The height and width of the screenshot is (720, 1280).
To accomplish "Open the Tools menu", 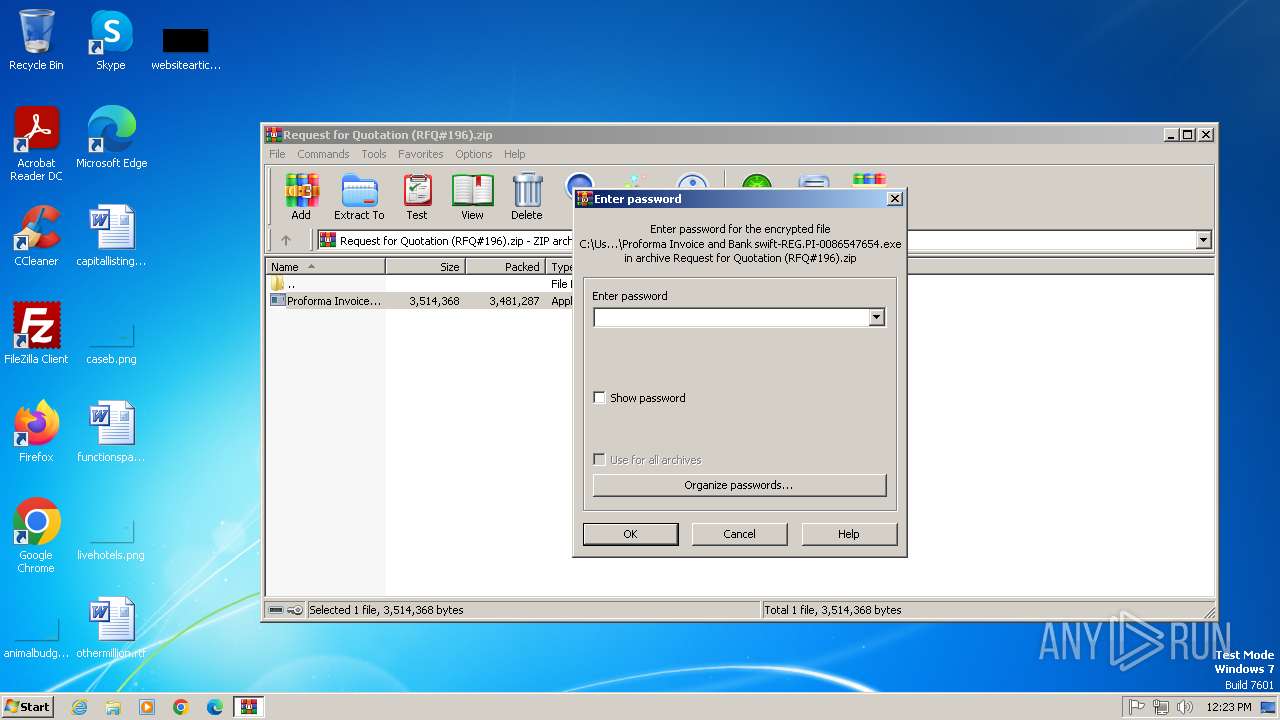I will pyautogui.click(x=374, y=154).
